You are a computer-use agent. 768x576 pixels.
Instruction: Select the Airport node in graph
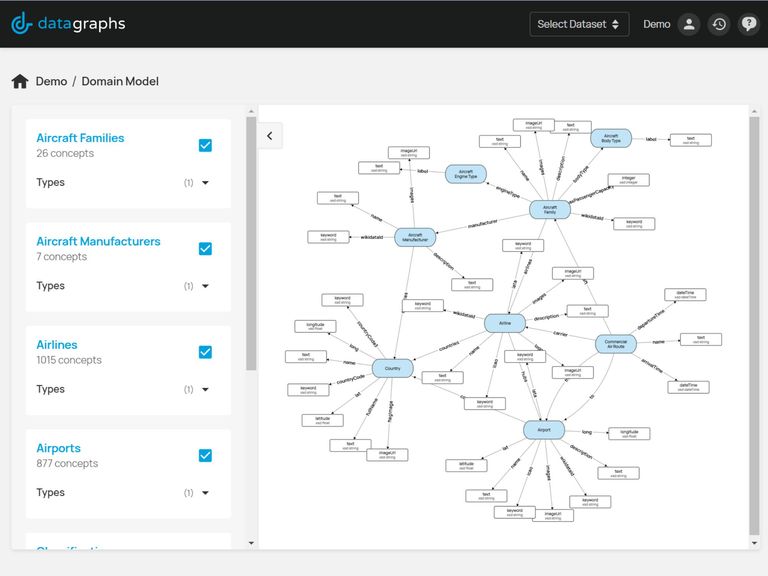coord(544,430)
